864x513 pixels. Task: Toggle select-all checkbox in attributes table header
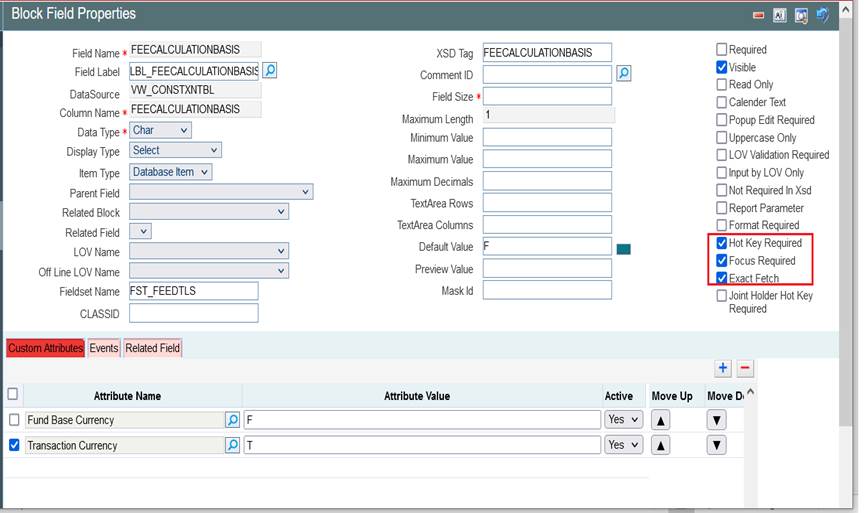tap(13, 393)
